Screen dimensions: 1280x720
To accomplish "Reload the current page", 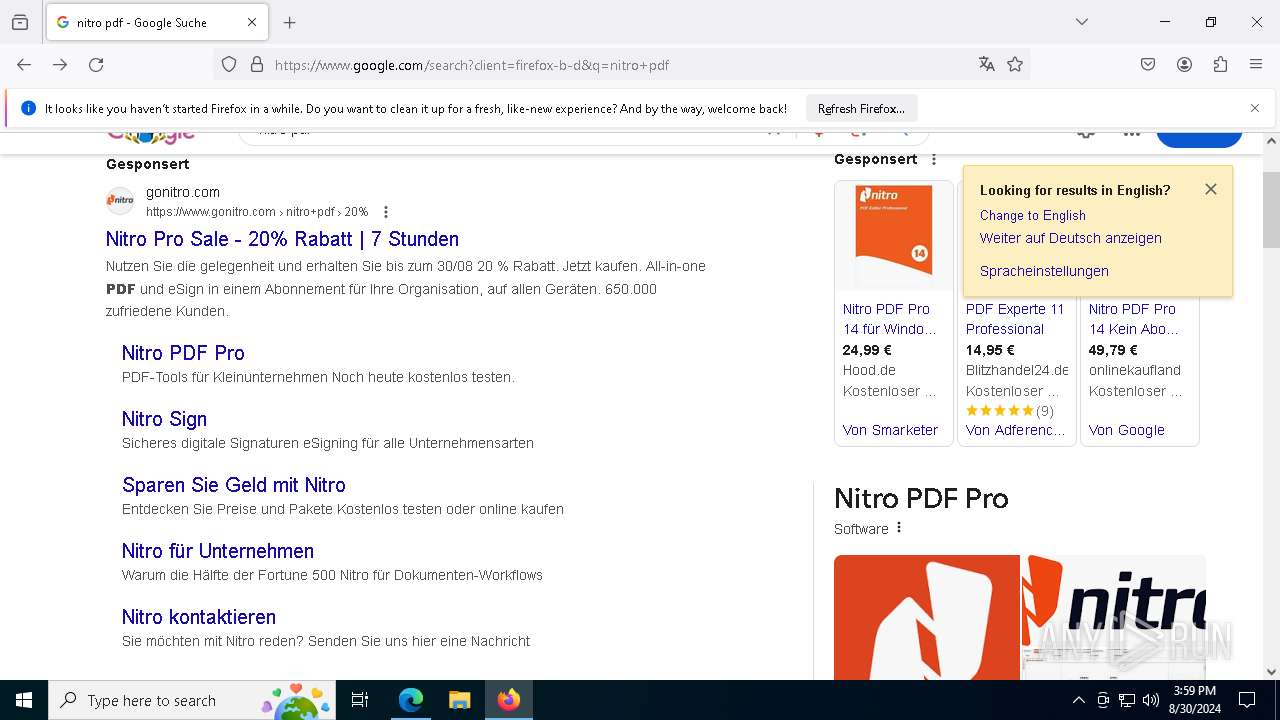I will [96, 65].
